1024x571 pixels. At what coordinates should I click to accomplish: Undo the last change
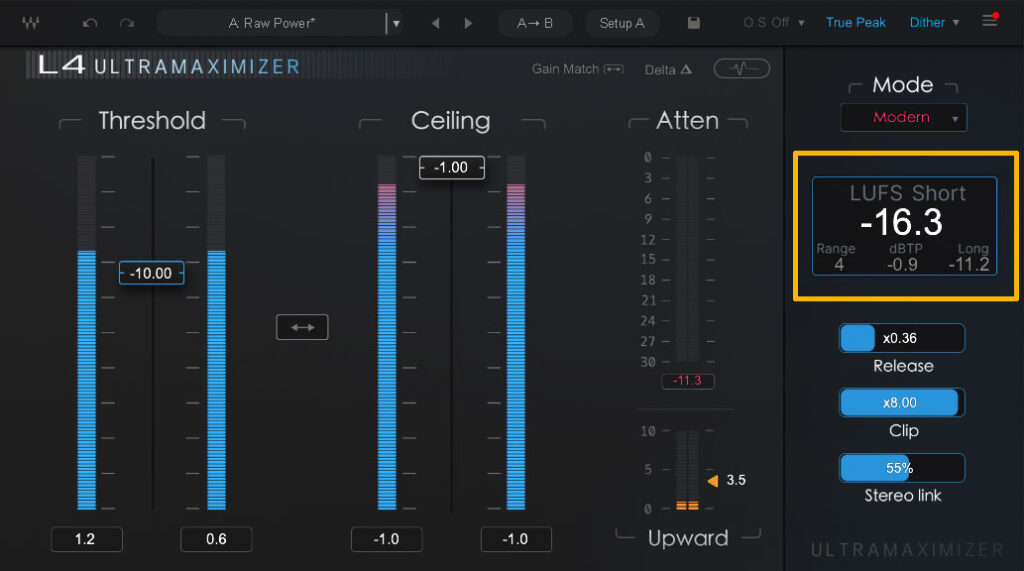coord(90,23)
